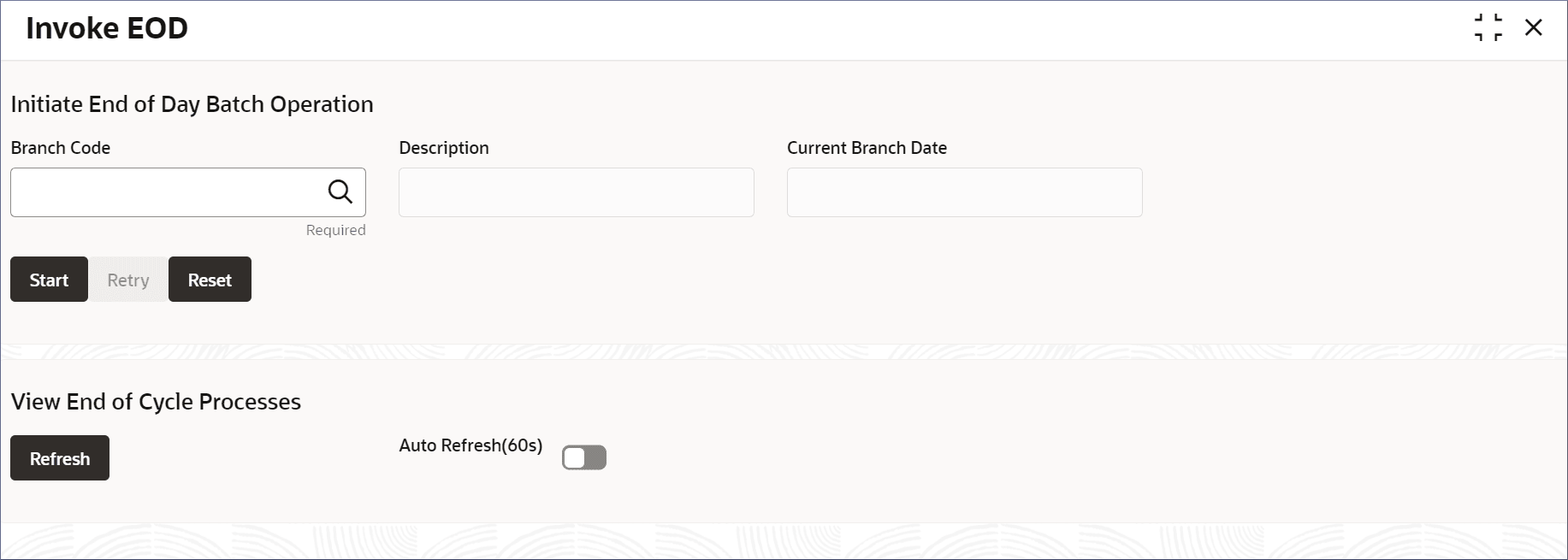This screenshot has width=1568, height=560.
Task: Click the Current Branch Date label
Action: (867, 148)
